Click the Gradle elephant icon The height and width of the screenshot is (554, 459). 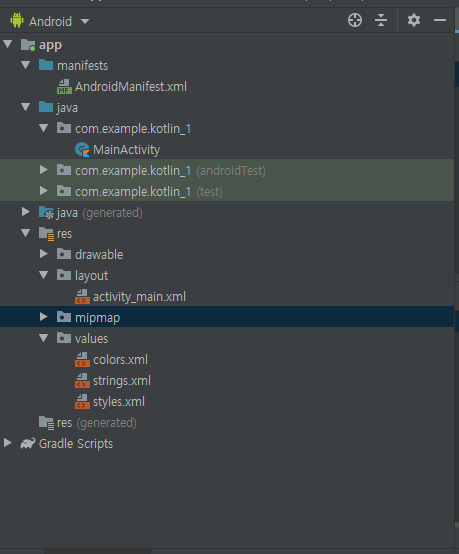point(28,443)
